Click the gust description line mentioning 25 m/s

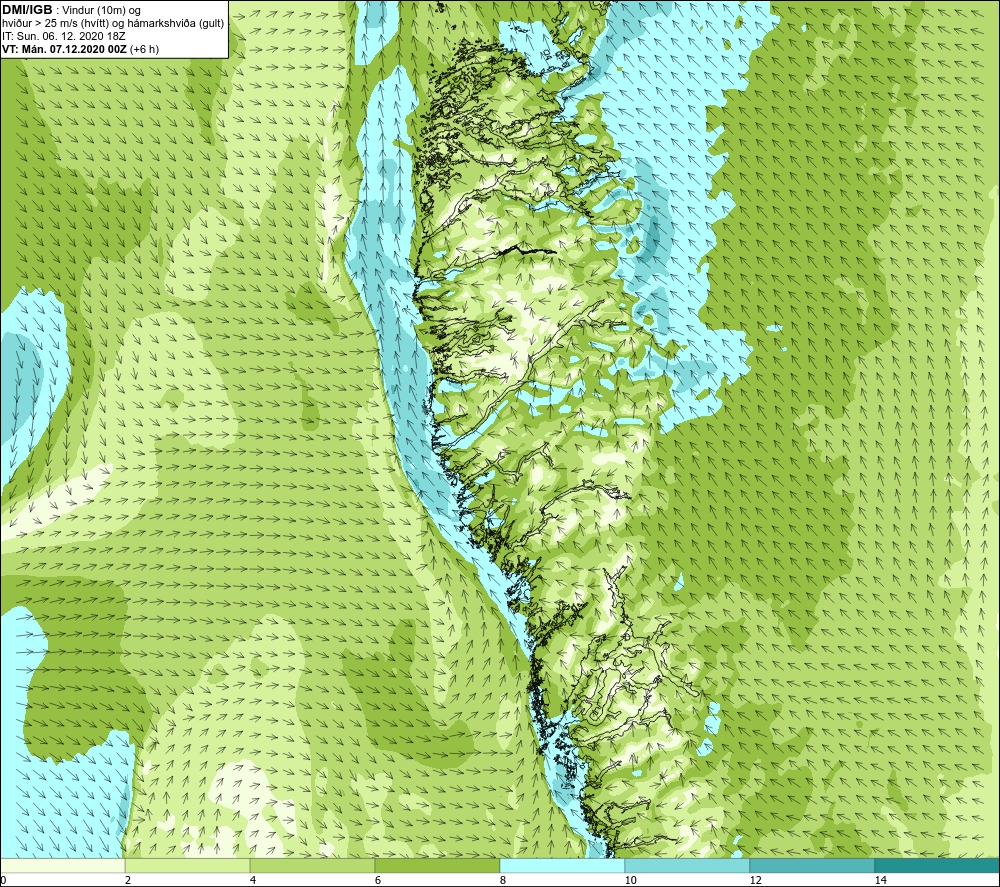tap(113, 24)
